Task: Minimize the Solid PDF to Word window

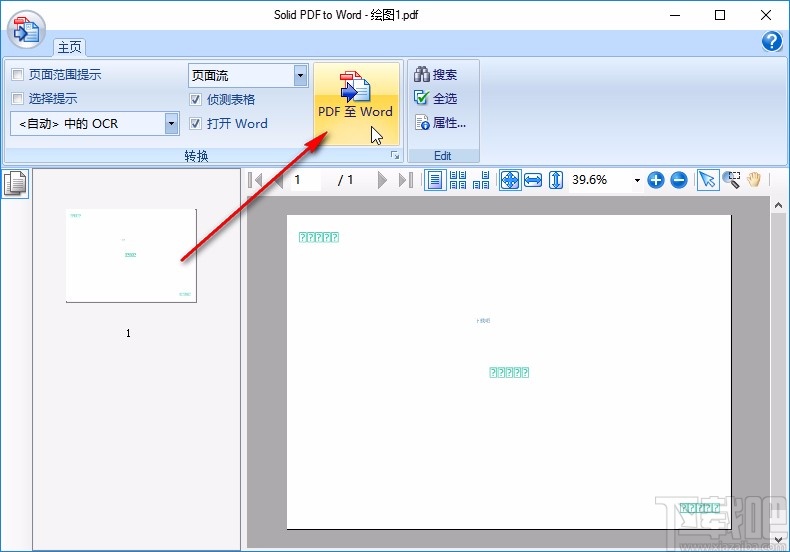Action: [675, 15]
